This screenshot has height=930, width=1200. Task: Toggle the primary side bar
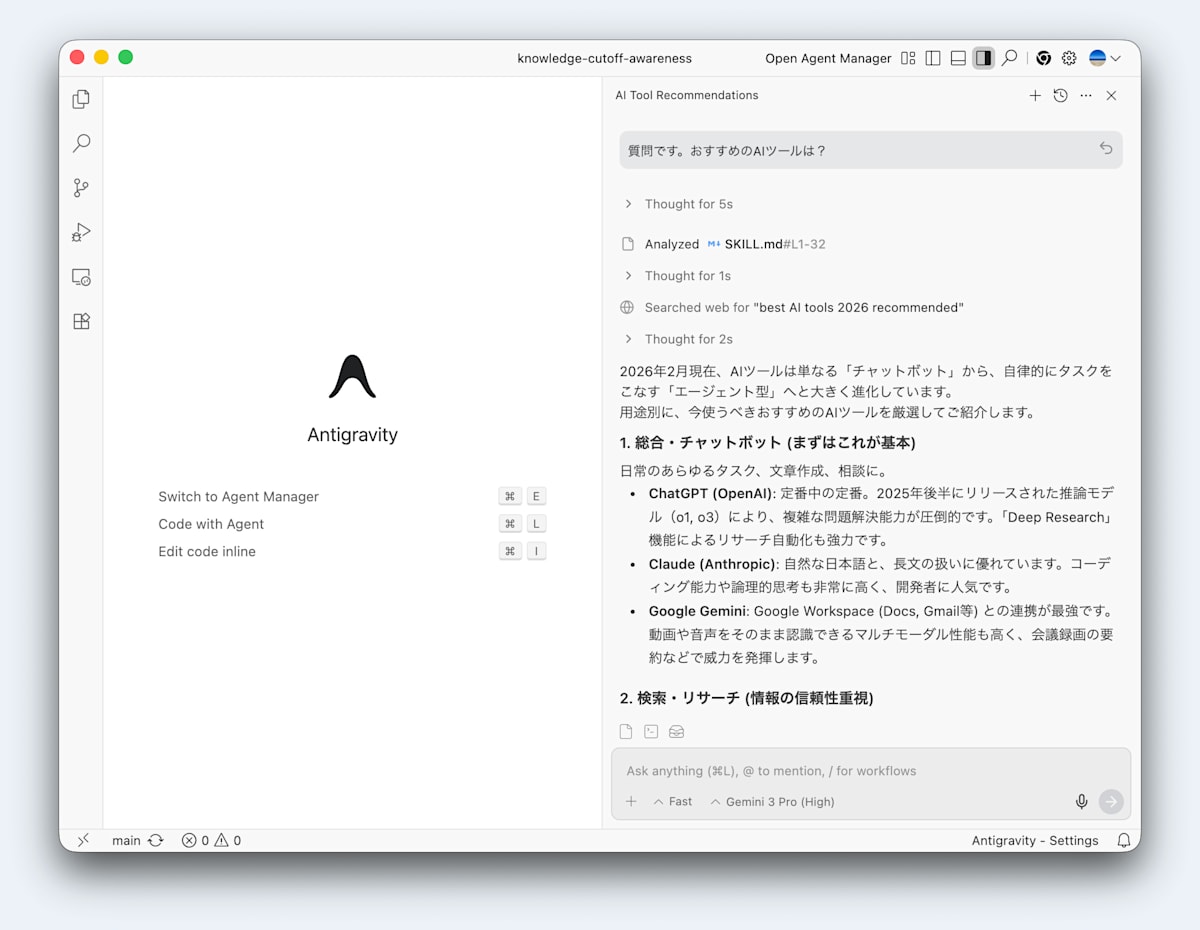[x=933, y=58]
